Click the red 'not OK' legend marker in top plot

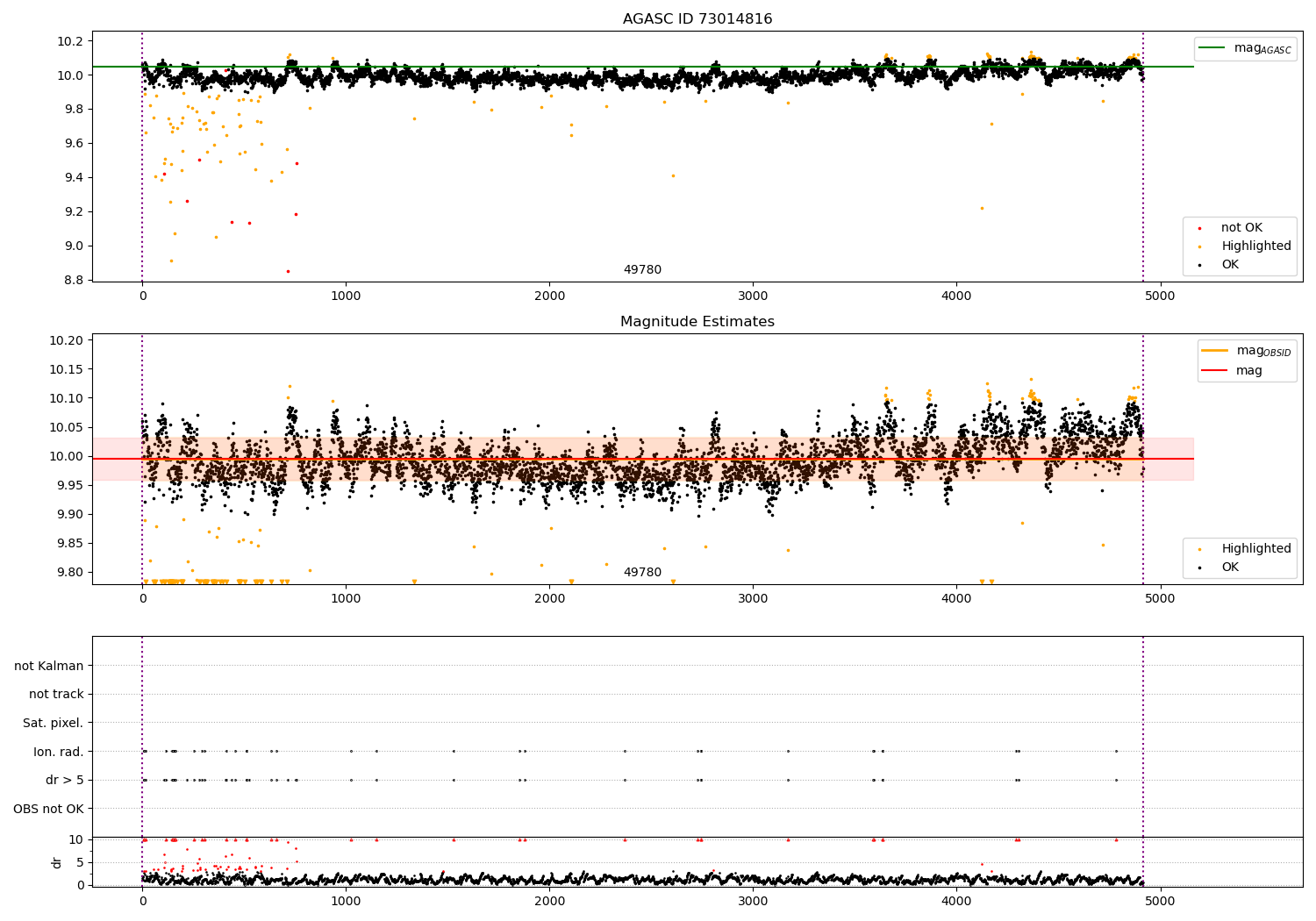coord(1199,228)
